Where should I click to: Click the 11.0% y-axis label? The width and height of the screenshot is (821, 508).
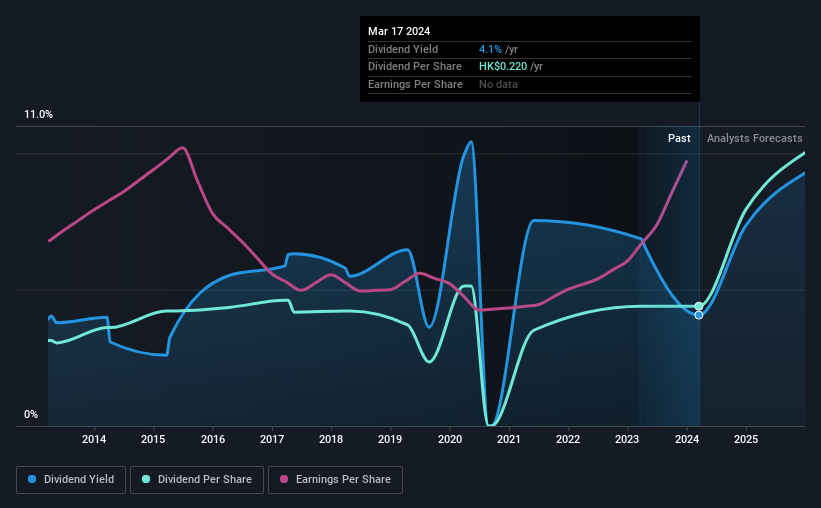tap(38, 115)
